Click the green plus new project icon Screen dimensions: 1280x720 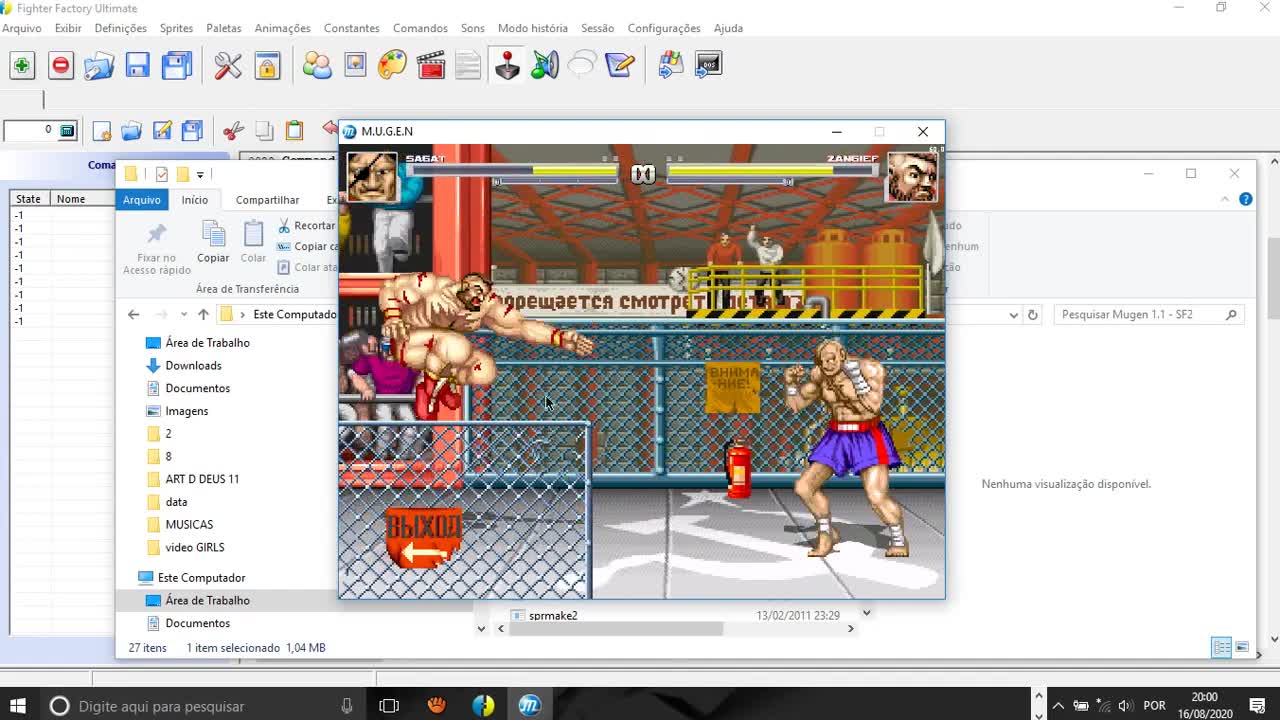point(22,66)
